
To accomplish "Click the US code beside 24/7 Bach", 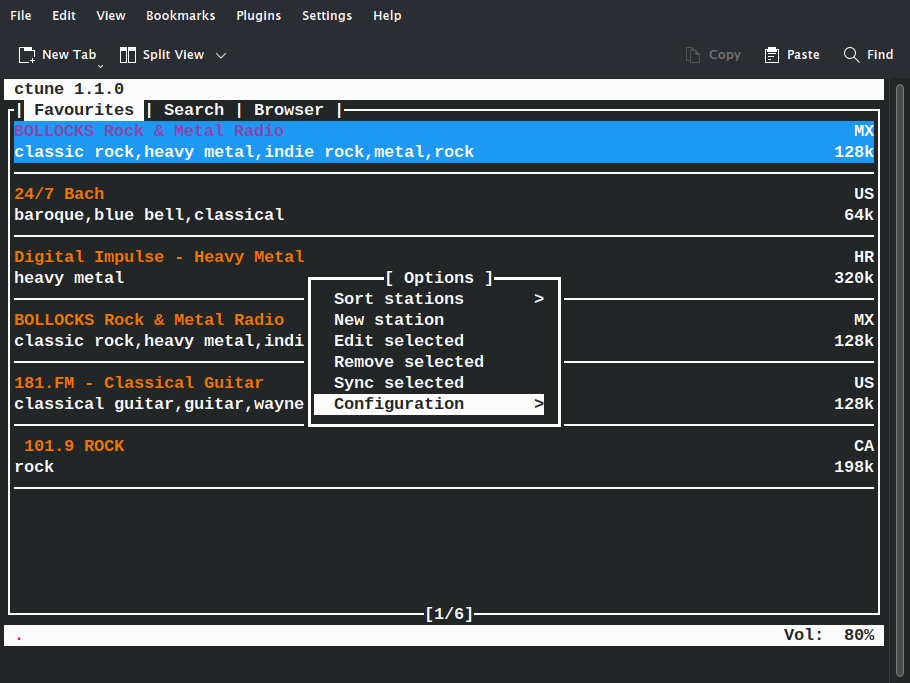I will (864, 194).
